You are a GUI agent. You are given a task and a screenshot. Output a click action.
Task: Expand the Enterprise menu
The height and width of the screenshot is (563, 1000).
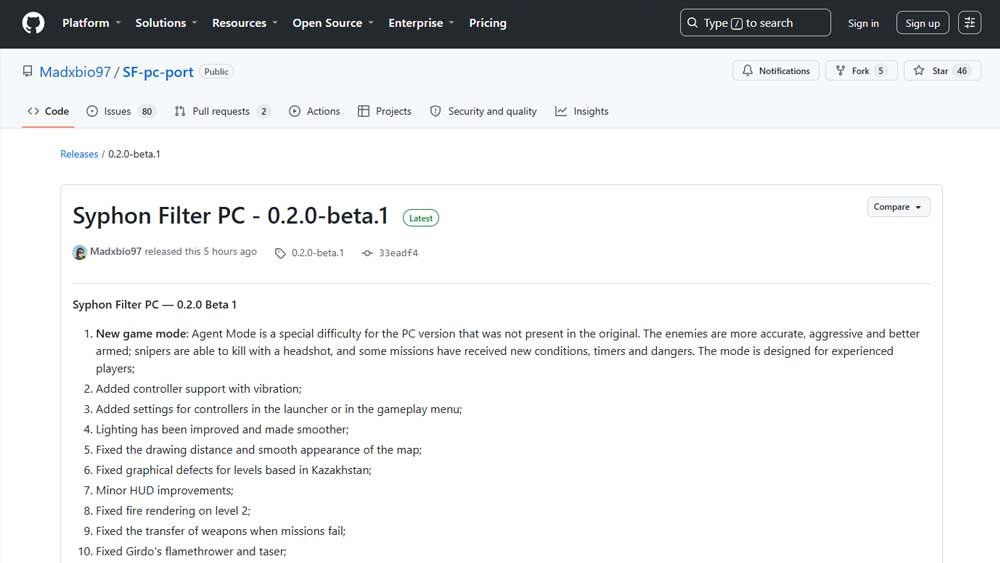(421, 23)
